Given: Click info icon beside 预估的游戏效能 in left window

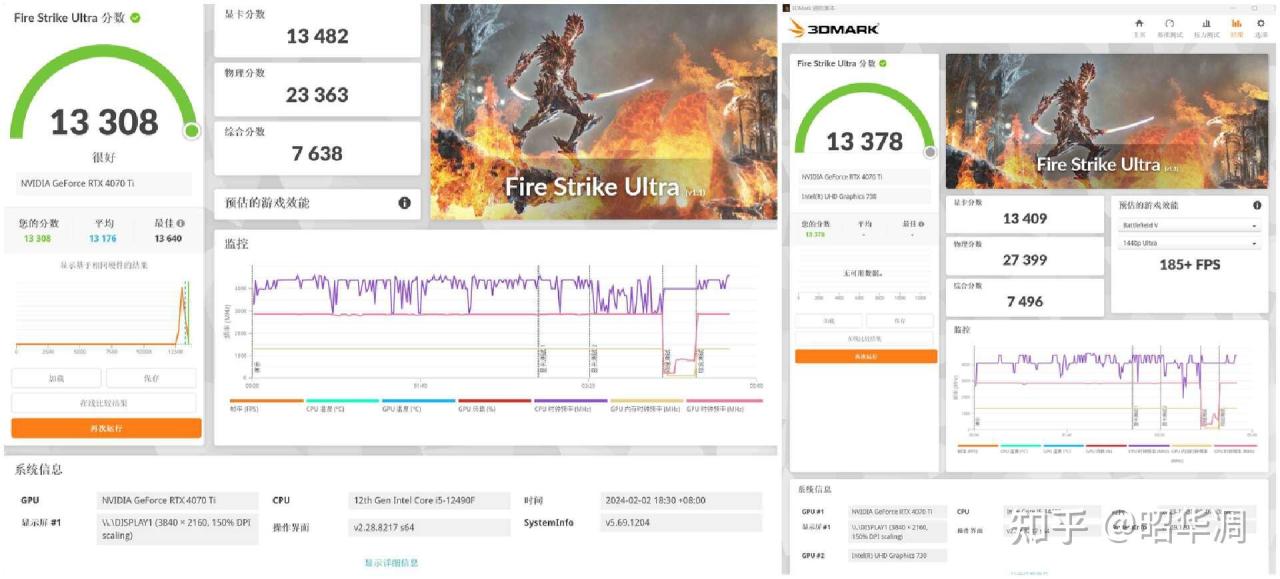Looking at the screenshot, I should click(x=405, y=203).
